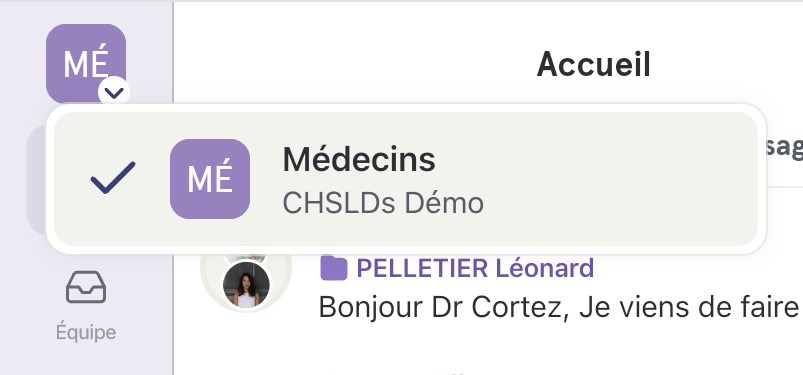The width and height of the screenshot is (803, 375).
Task: Click the purple folder icon by PELLETIER
Action: pos(334,268)
